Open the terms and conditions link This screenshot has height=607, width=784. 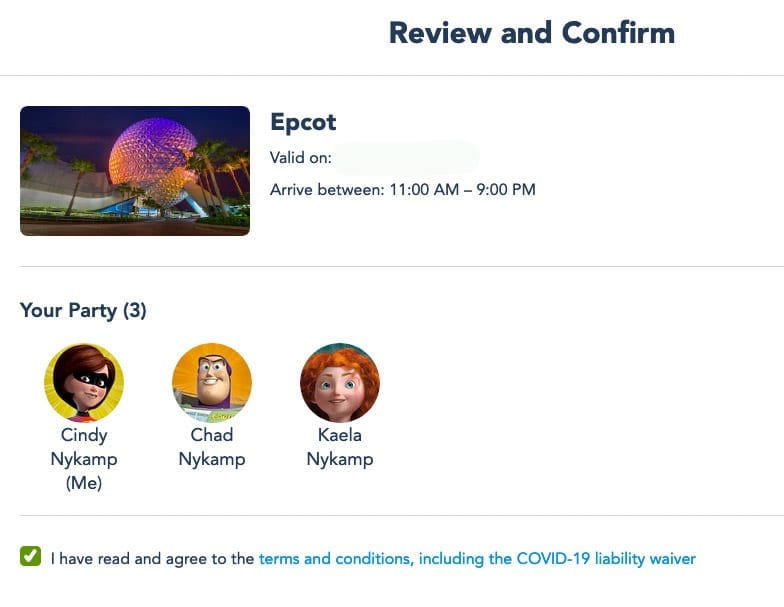tap(334, 559)
